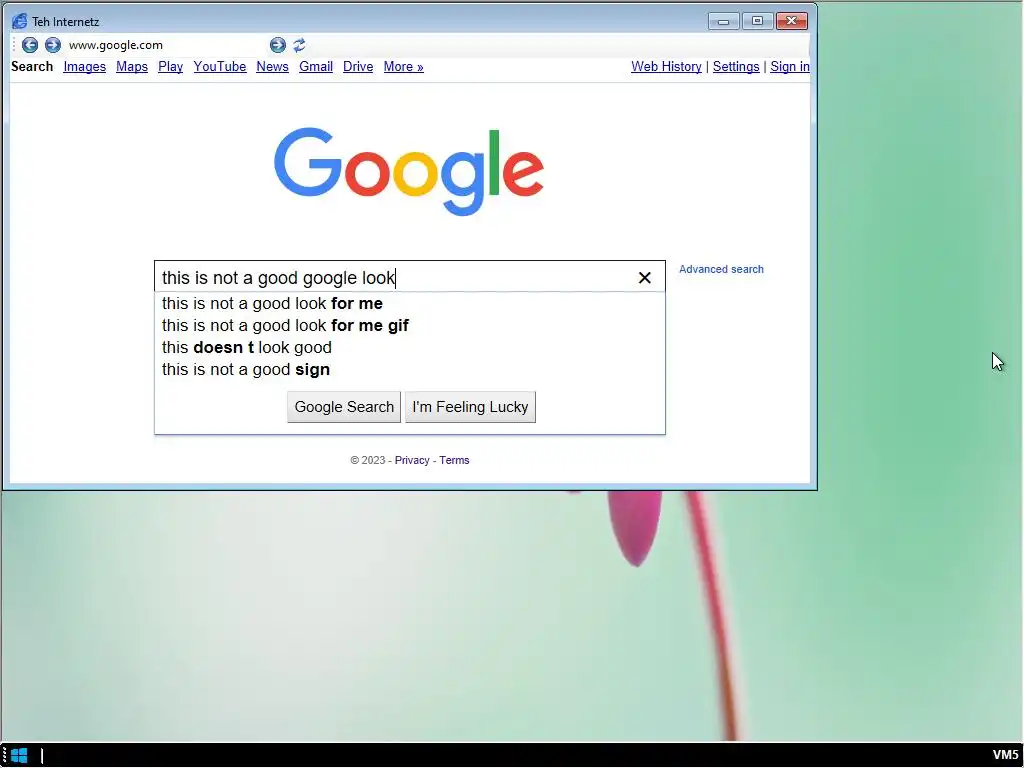The width and height of the screenshot is (1024, 768).
Task: Click the I'm Feeling Lucky button
Action: coord(470,407)
